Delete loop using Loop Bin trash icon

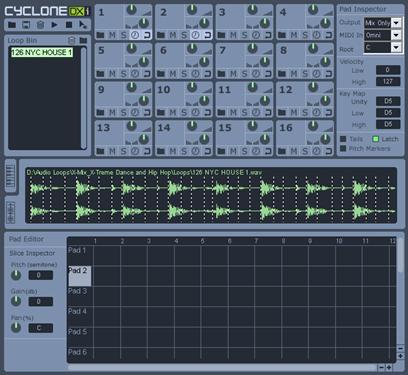pyautogui.click(x=72, y=40)
